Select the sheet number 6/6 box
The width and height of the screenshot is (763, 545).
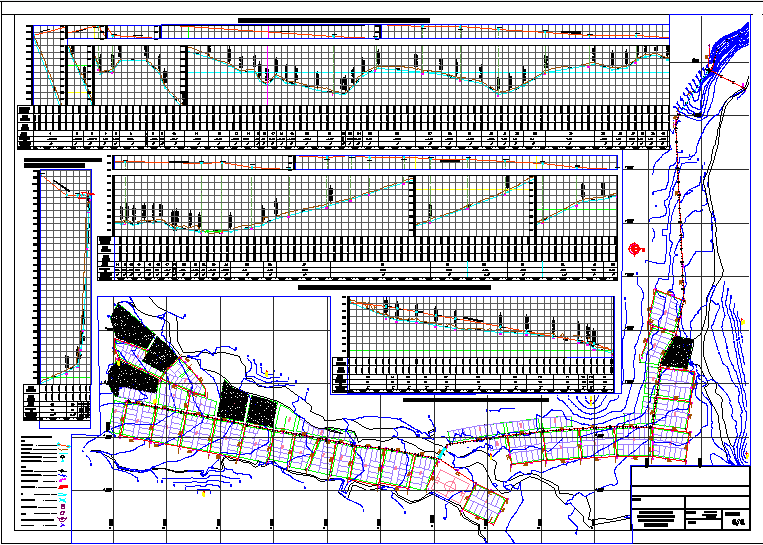point(738,520)
